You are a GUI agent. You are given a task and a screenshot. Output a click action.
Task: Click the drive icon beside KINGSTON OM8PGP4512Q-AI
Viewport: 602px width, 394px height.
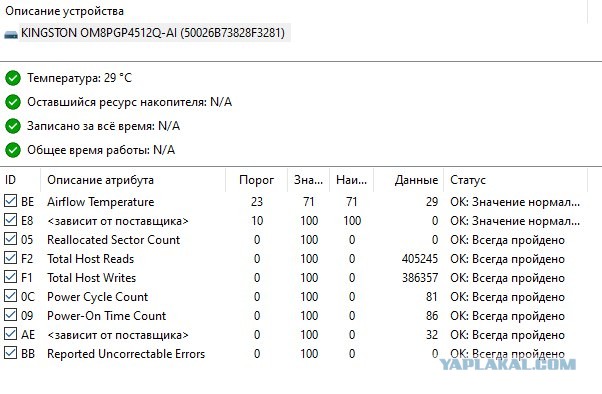coord(11,34)
